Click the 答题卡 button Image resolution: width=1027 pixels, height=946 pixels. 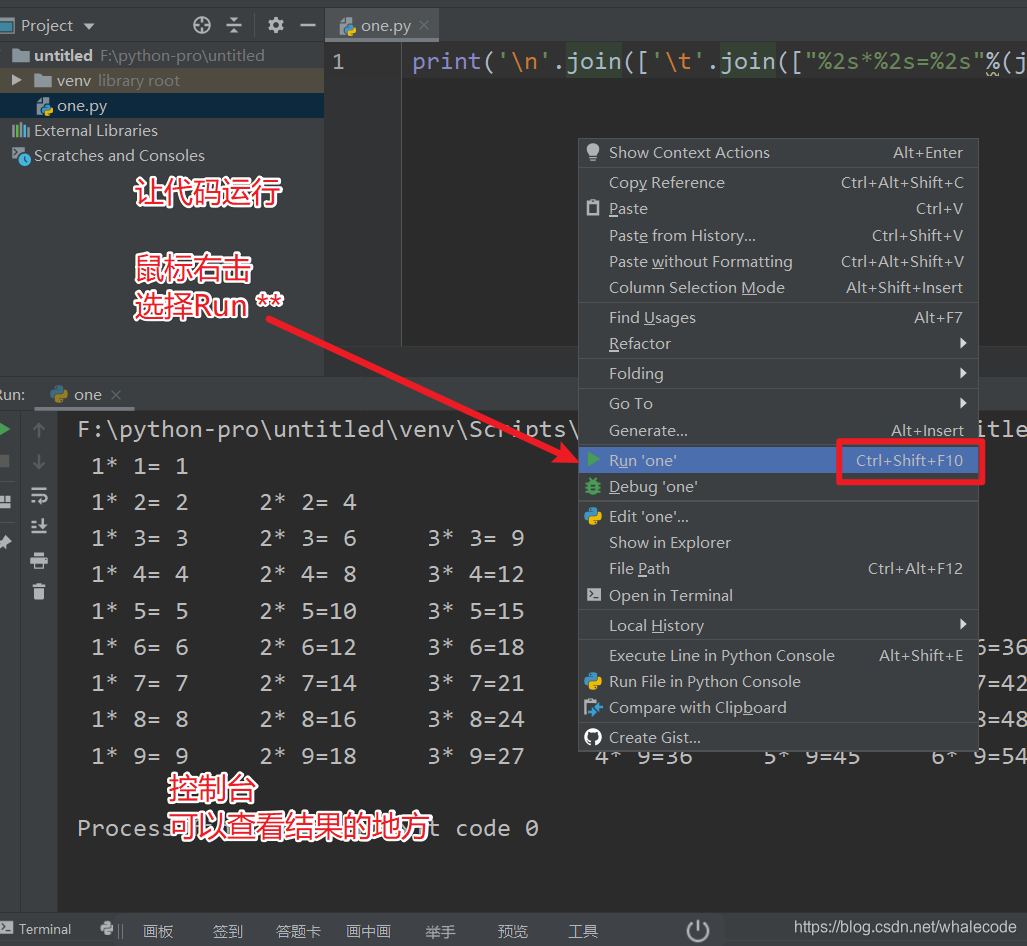pyautogui.click(x=298, y=932)
